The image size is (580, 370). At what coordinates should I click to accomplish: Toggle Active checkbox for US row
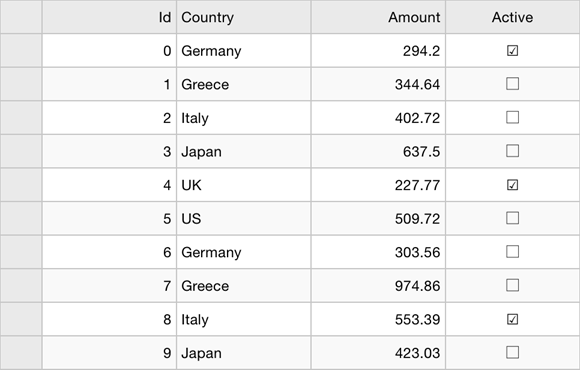[512, 218]
